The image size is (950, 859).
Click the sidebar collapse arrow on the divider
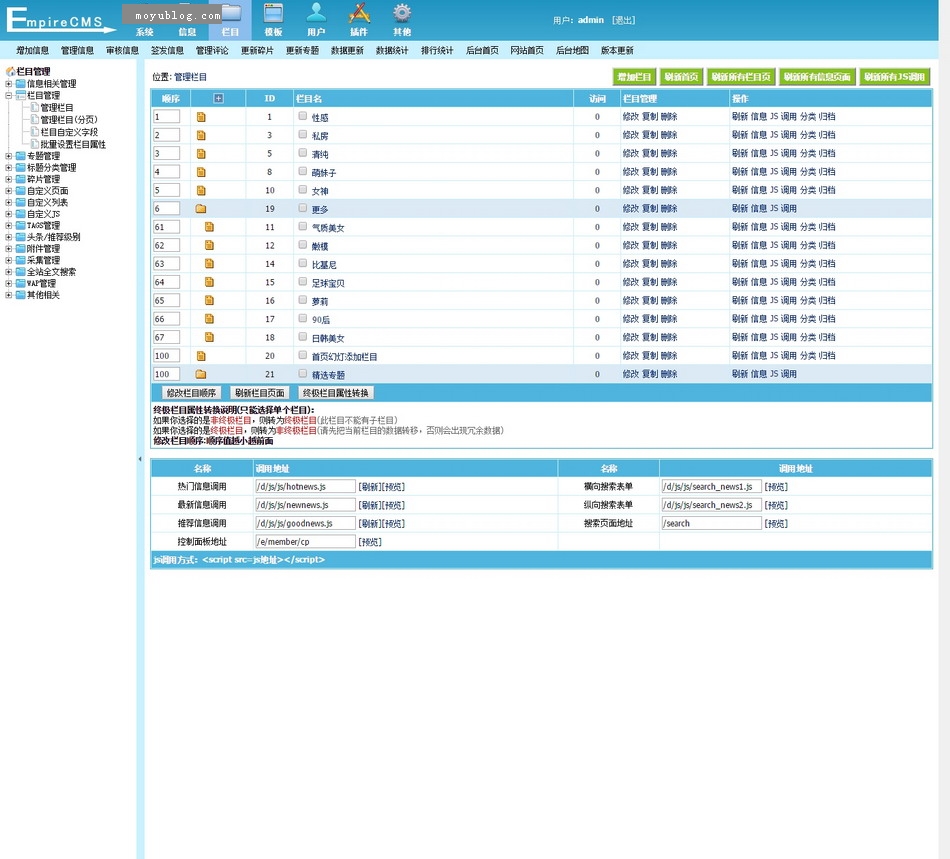click(140, 459)
